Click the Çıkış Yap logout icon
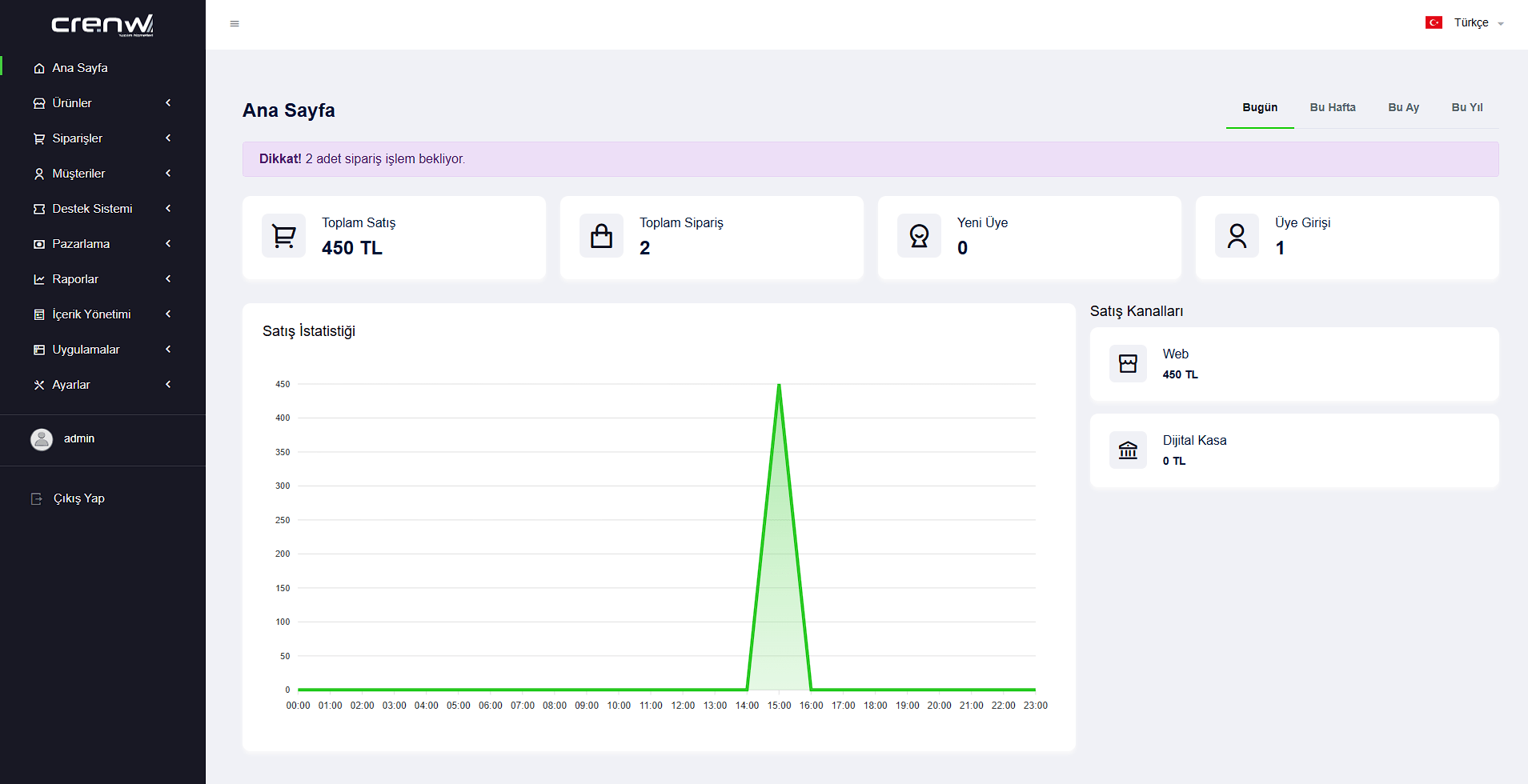 click(x=37, y=498)
